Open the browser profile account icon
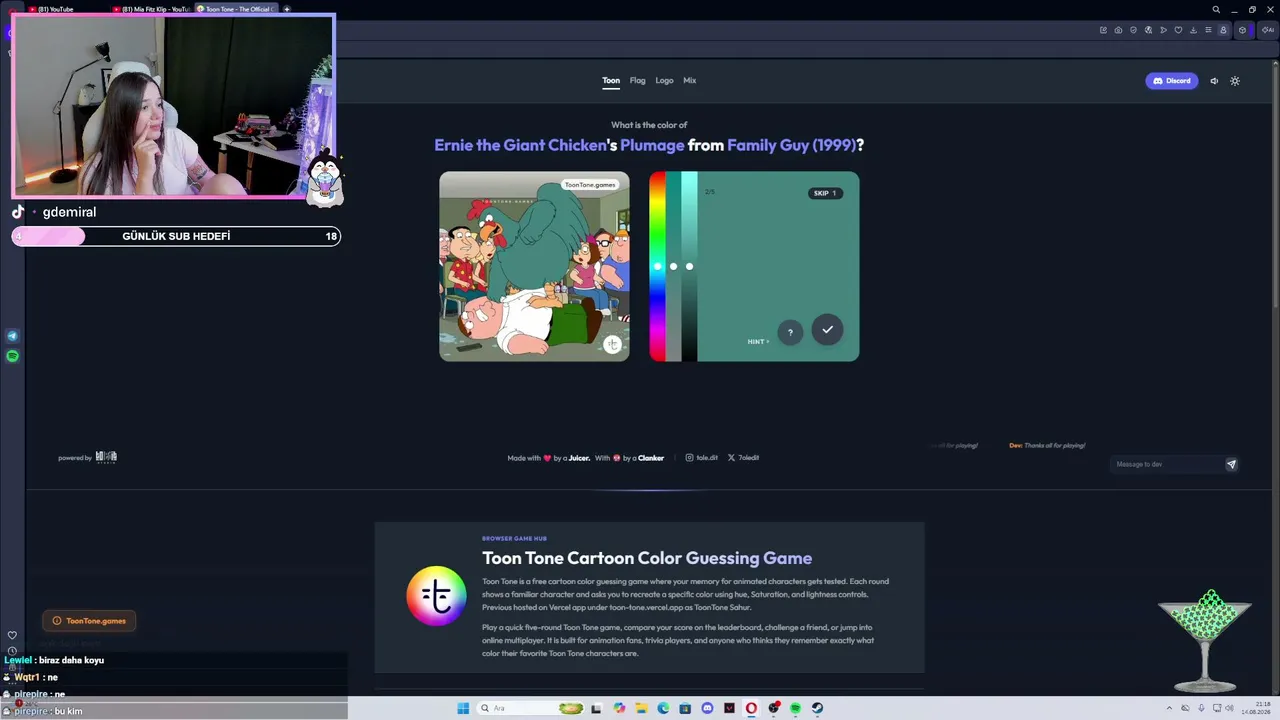 pyautogui.click(x=1223, y=30)
